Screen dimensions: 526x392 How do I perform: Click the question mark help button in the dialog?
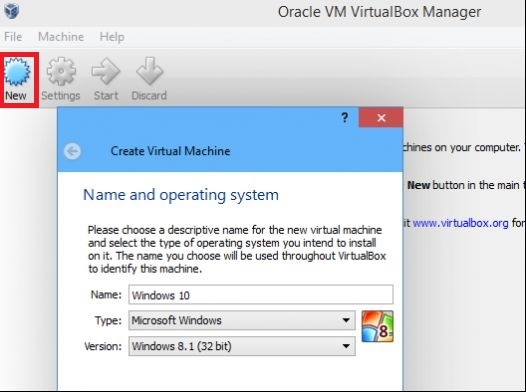[345, 118]
